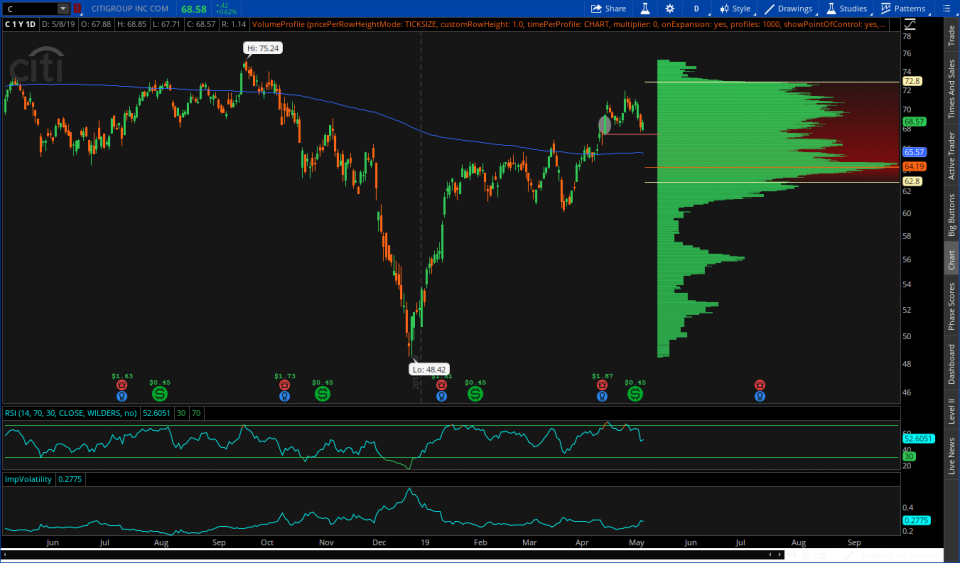The width and height of the screenshot is (960, 563).
Task: Open the Patterns dropdown
Action: pos(903,9)
